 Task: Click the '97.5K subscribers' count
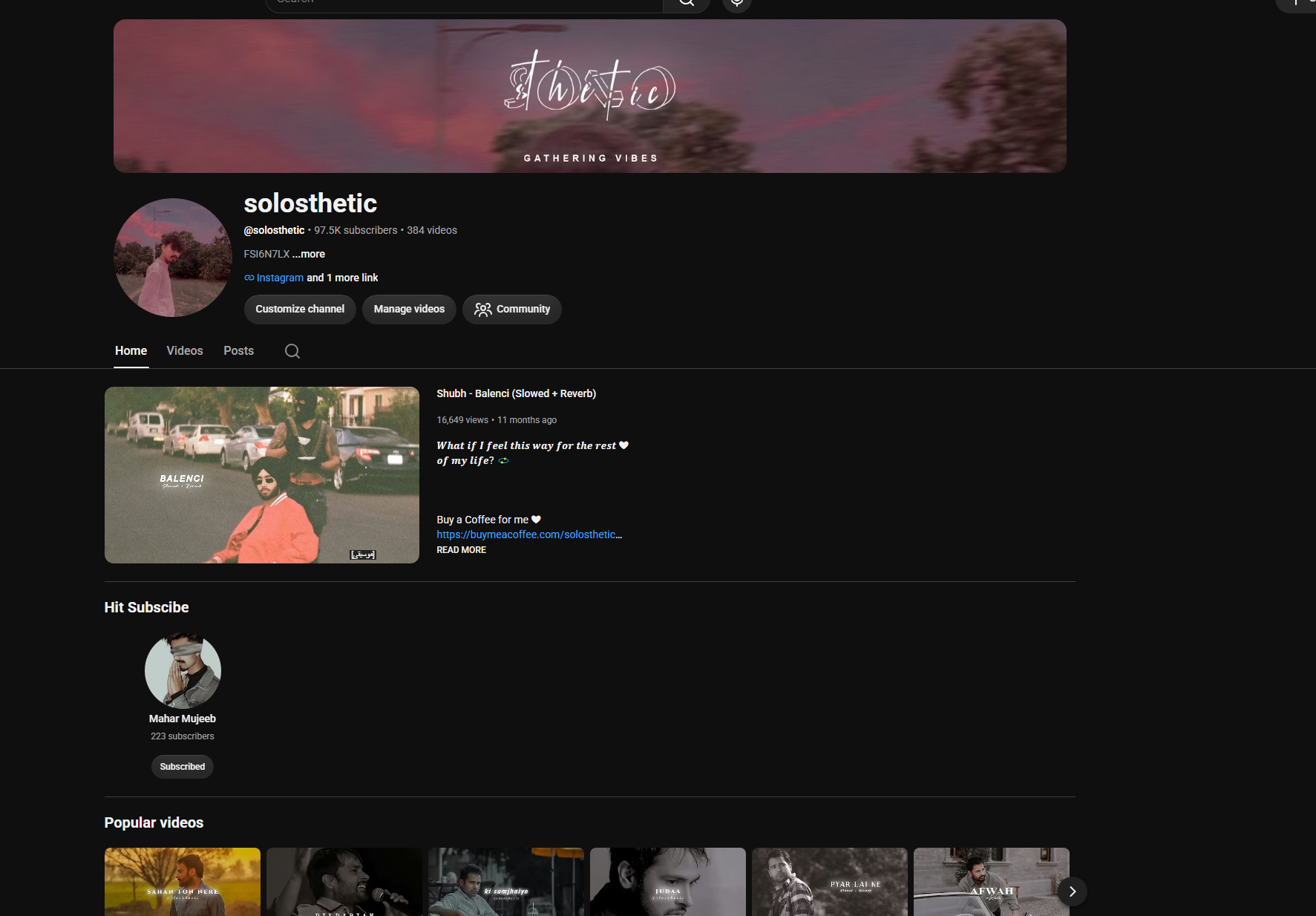pos(356,230)
